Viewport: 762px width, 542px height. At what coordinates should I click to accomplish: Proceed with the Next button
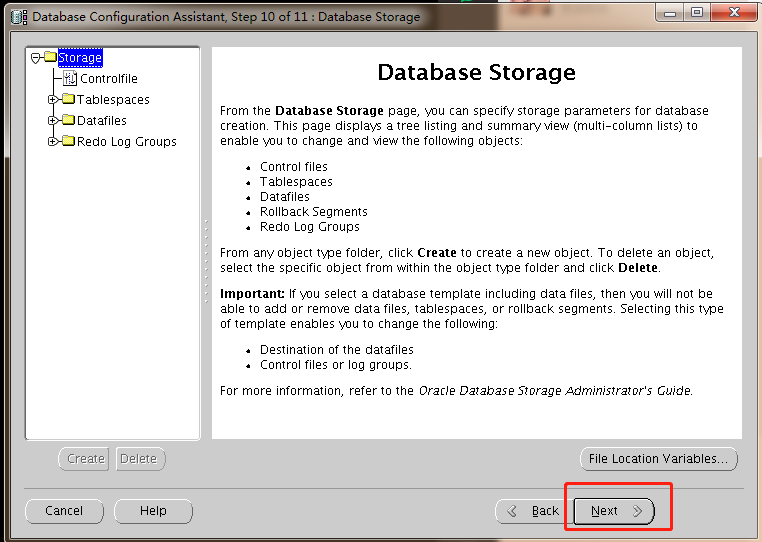(x=614, y=511)
